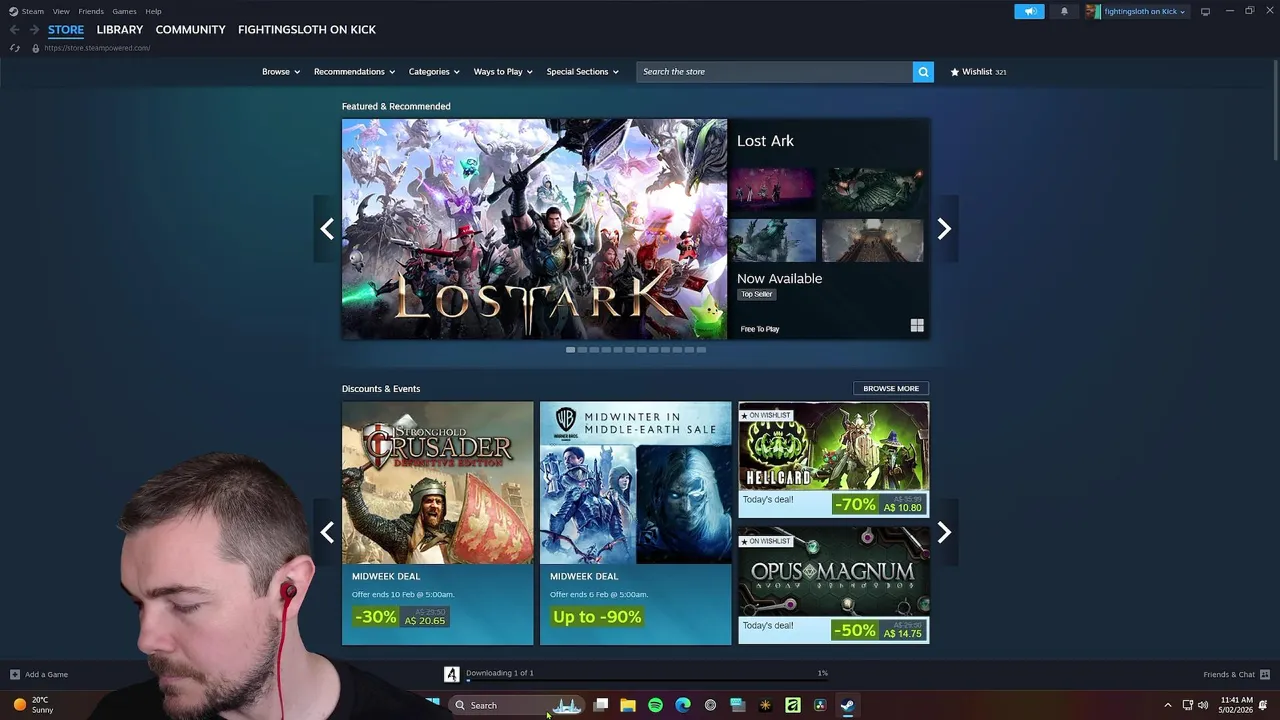Show next featured game
The height and width of the screenshot is (720, 1280).
[x=944, y=229]
